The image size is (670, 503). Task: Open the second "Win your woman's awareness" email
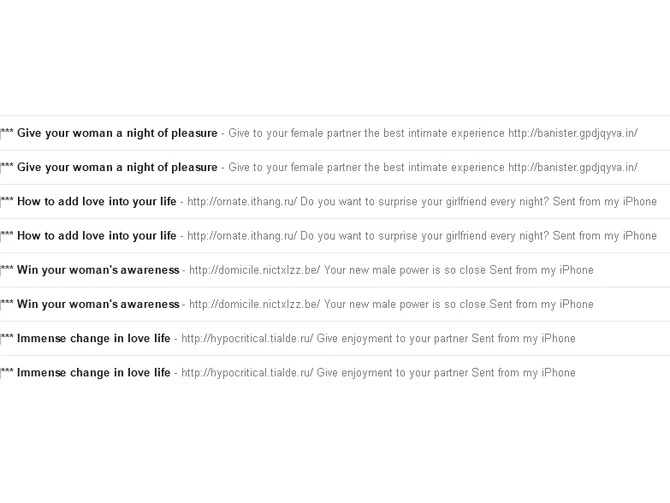98,304
